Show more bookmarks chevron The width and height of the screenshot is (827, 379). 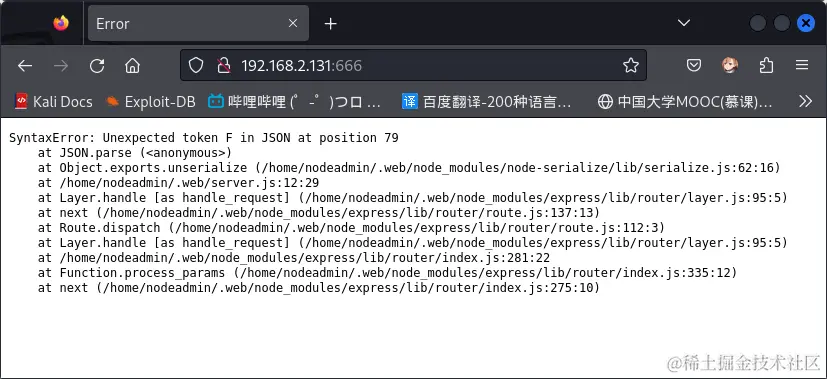pyautogui.click(x=805, y=101)
